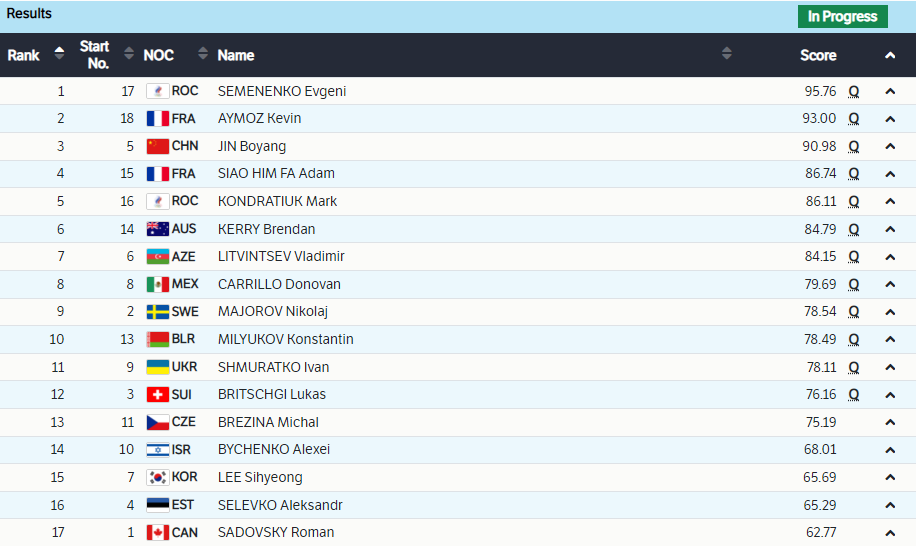Viewport: 916px width, 546px height.
Task: Sort by Start No. column arrows
Action: click(x=128, y=54)
